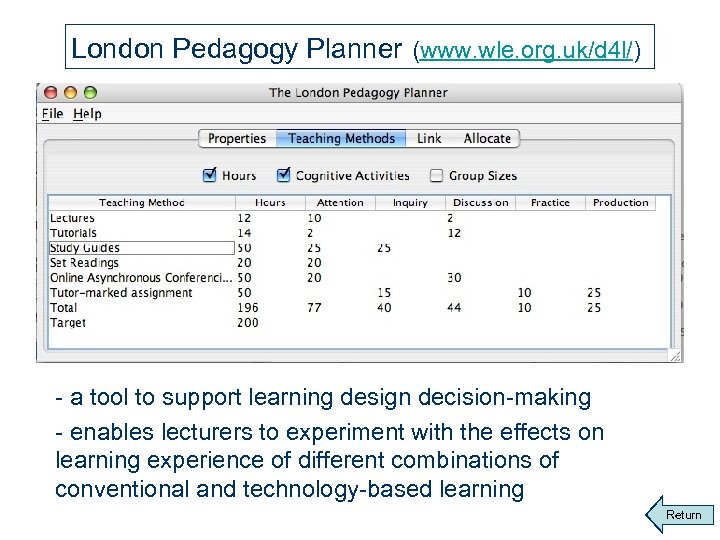Open the Allocate tab
720x540 pixels.
487,138
